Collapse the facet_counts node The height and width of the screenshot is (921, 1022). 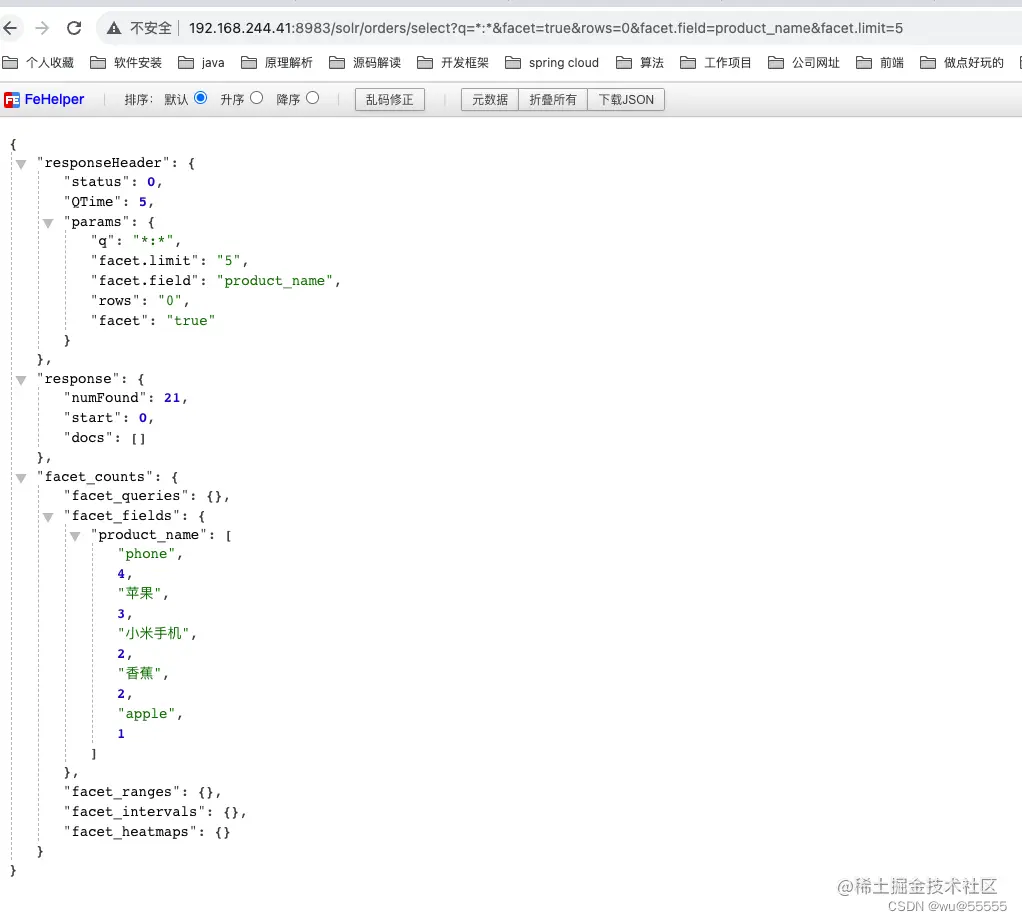(21, 478)
